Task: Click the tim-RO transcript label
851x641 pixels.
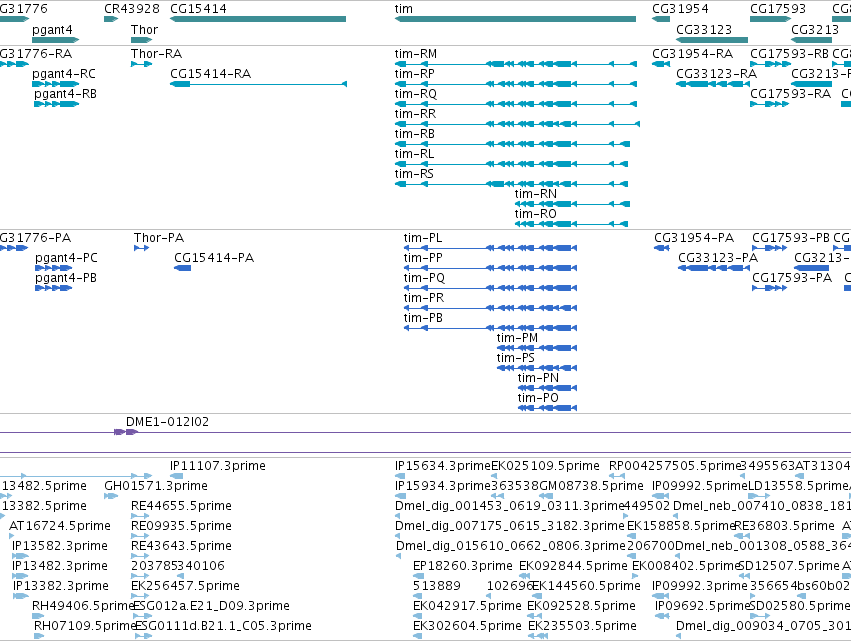Action: [x=536, y=214]
